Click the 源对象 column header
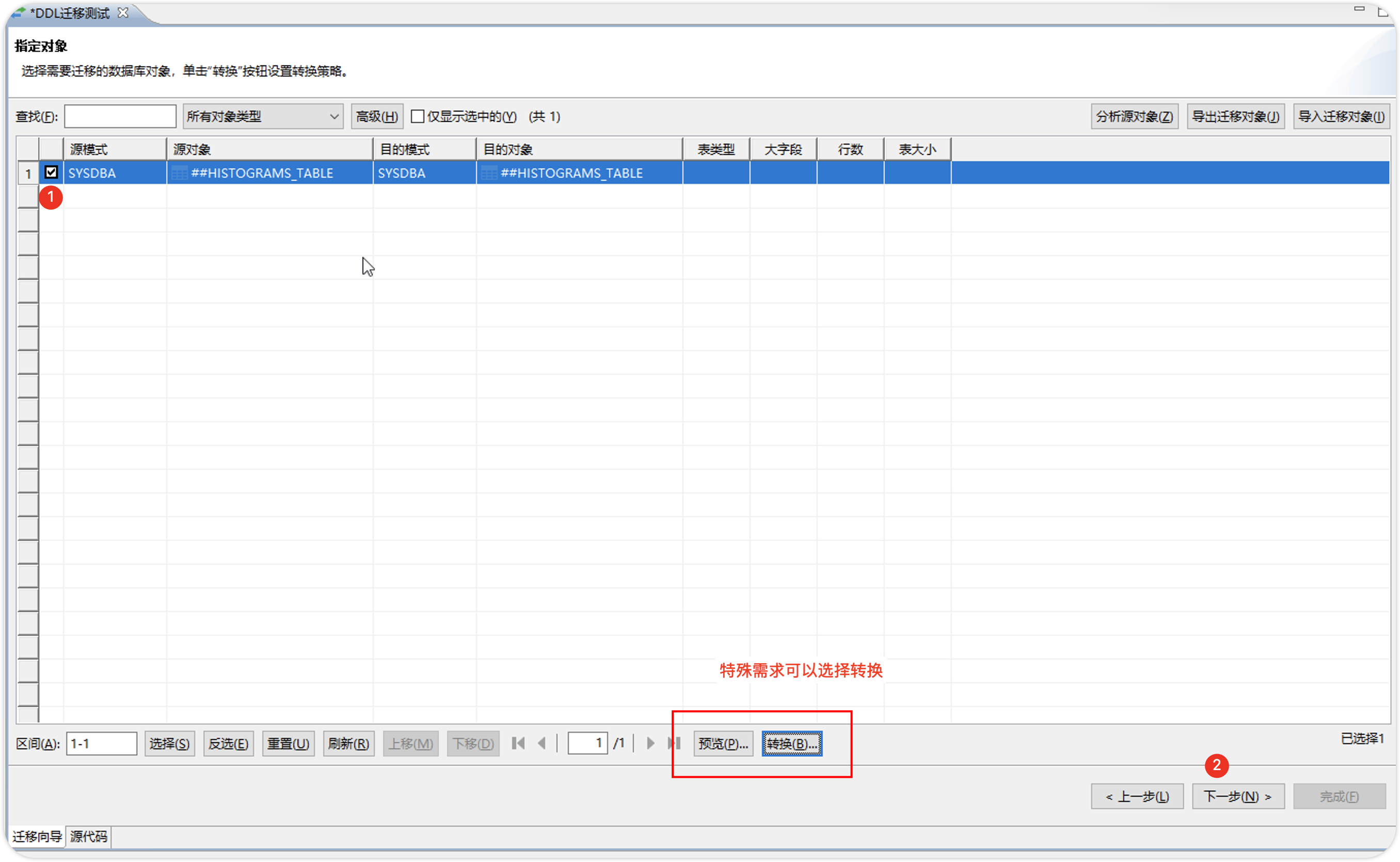Viewport: 1400px width, 862px height. pyautogui.click(x=269, y=149)
